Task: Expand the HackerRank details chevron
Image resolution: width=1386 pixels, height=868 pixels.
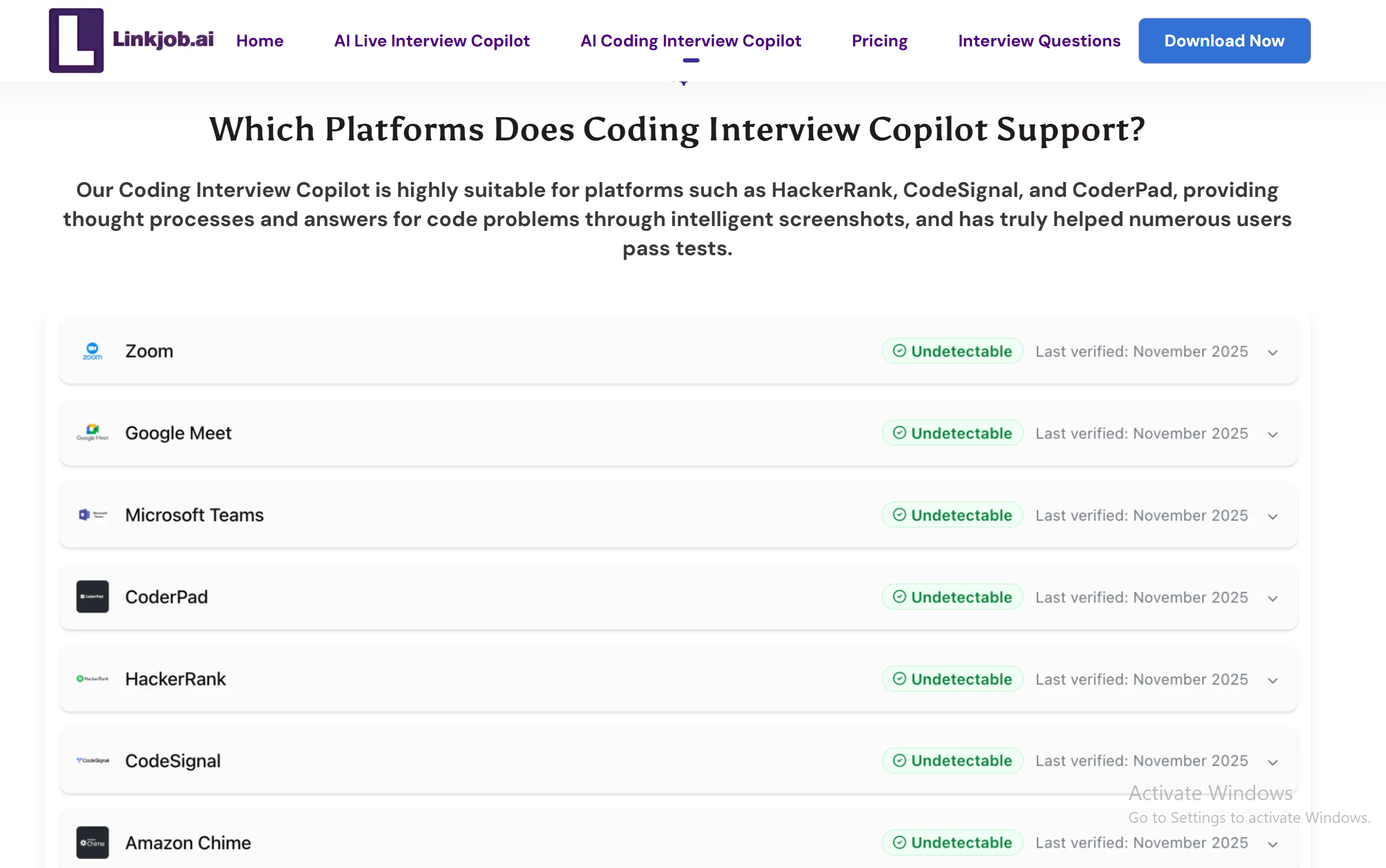Action: [1272, 680]
